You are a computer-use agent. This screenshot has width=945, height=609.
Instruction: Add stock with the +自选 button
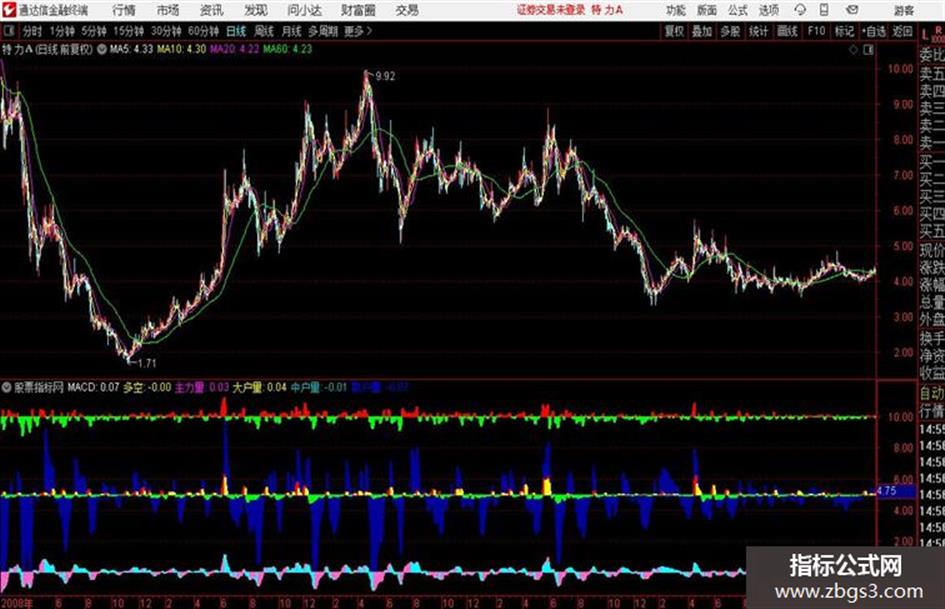point(873,31)
